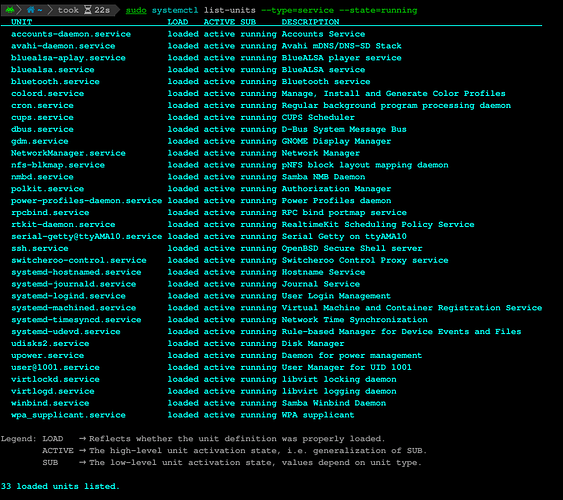
Task: Click colord.service unit name
Action: 47,93
